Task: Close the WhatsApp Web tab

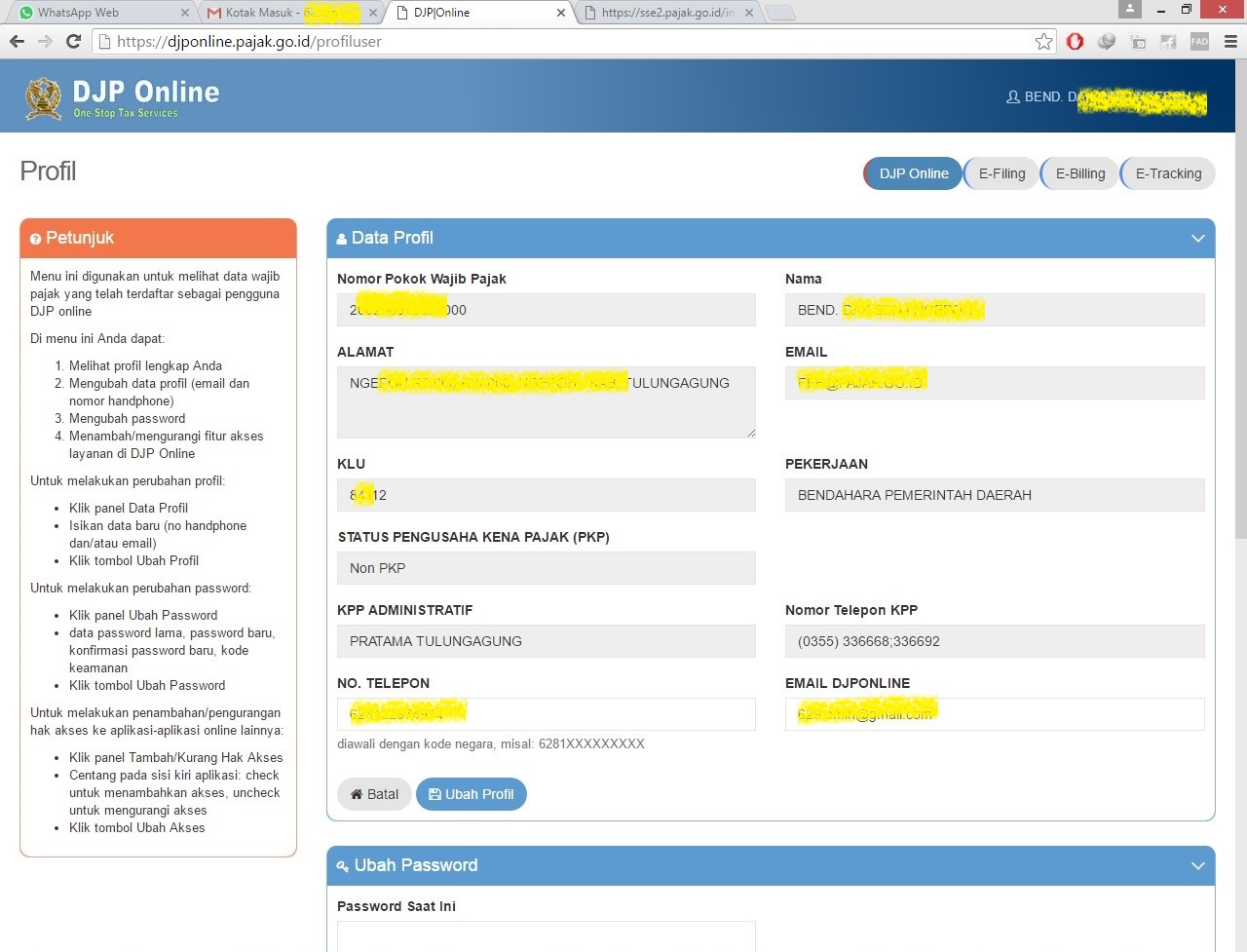Action: tap(185, 13)
